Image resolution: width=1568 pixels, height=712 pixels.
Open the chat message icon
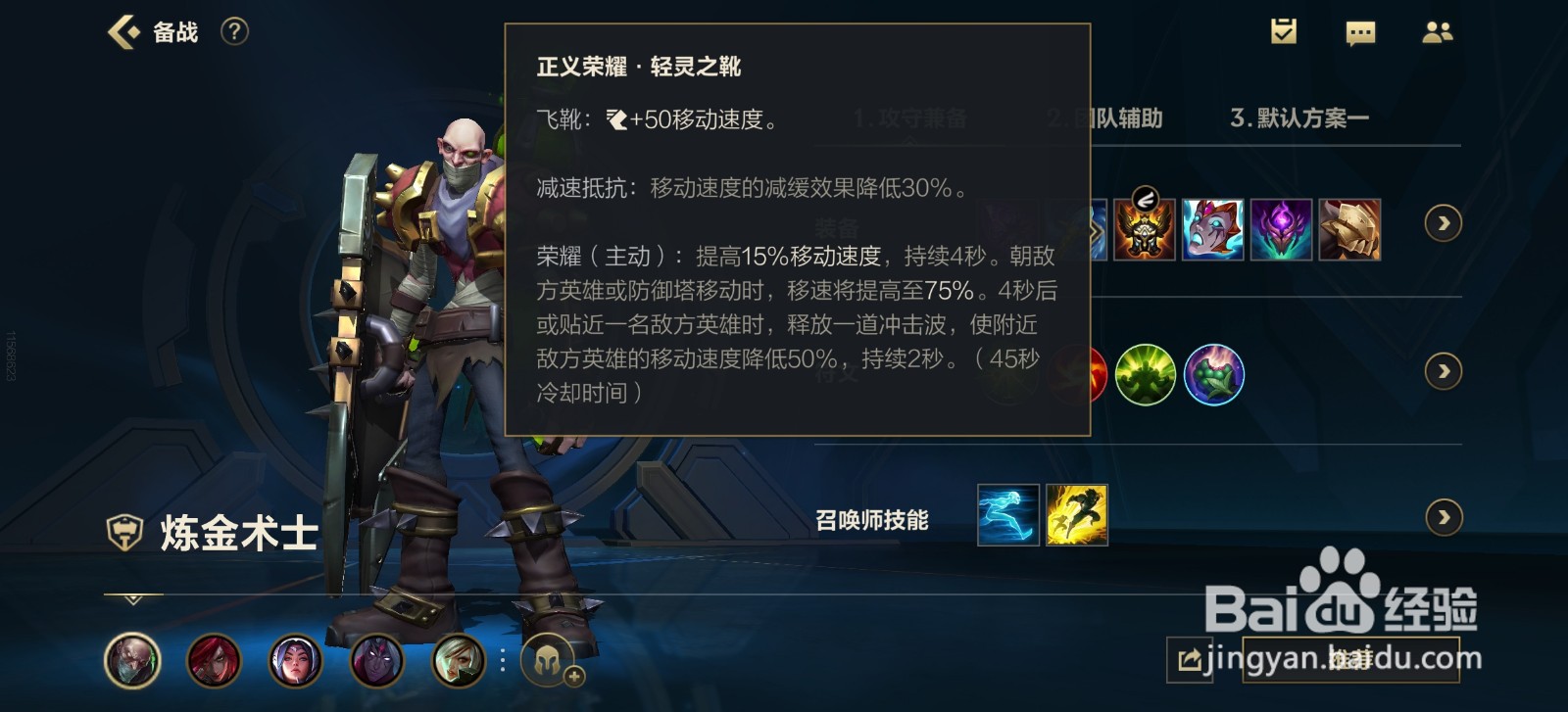point(1360,33)
